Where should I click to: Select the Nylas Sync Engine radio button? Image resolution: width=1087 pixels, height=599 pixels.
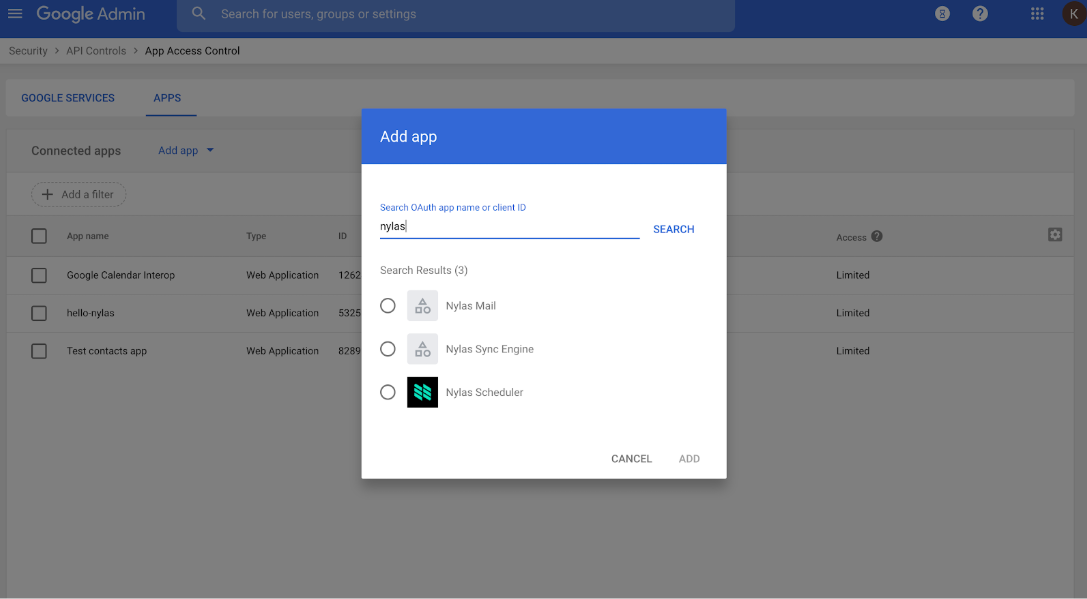388,349
